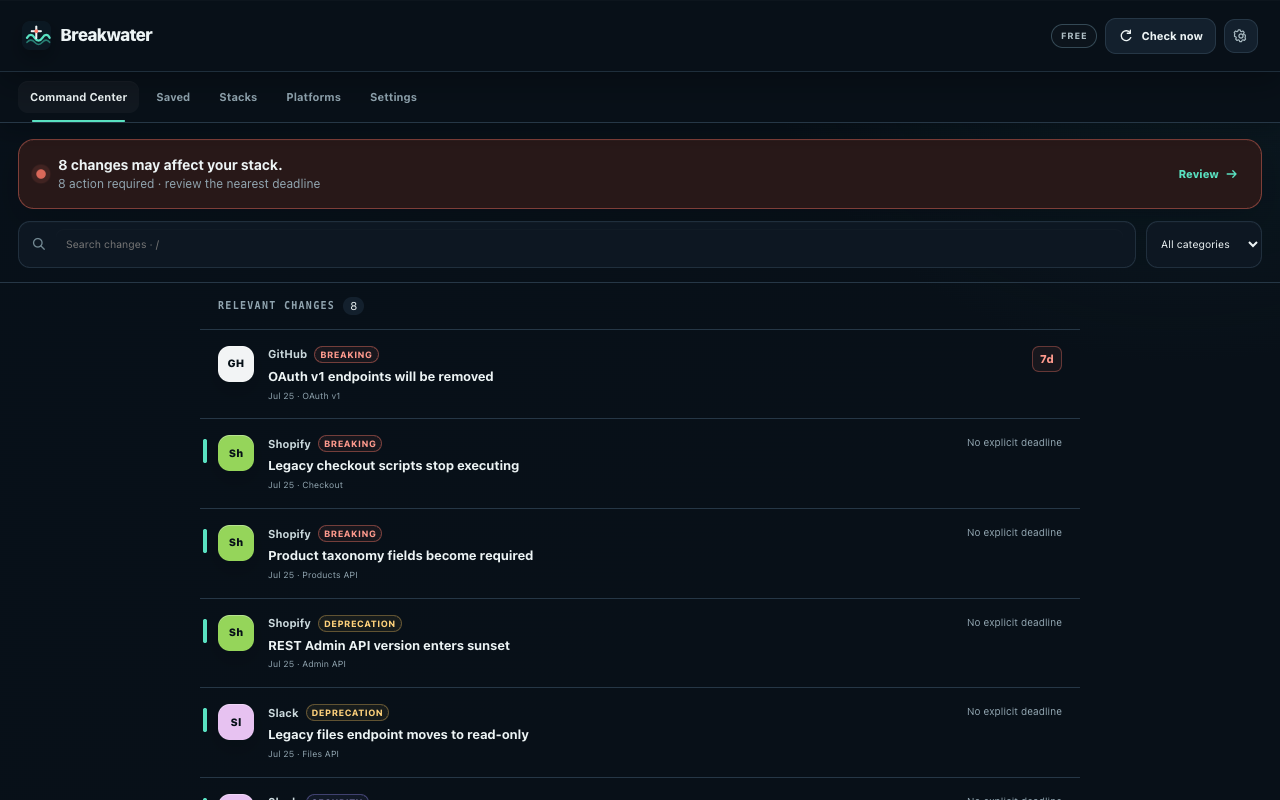Click the count badge next to Relevant Changes
The width and height of the screenshot is (1280, 800).
(353, 306)
